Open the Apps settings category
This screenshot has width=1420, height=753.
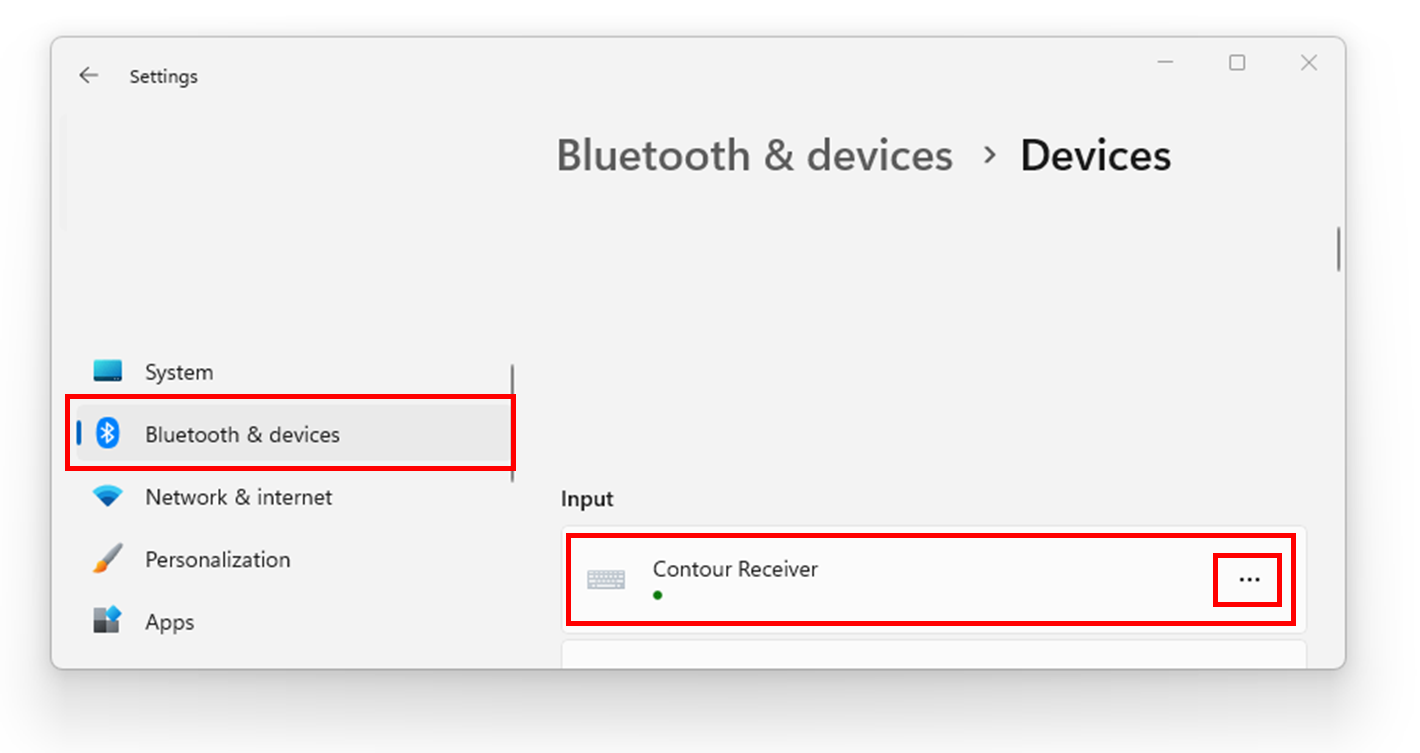pos(169,622)
